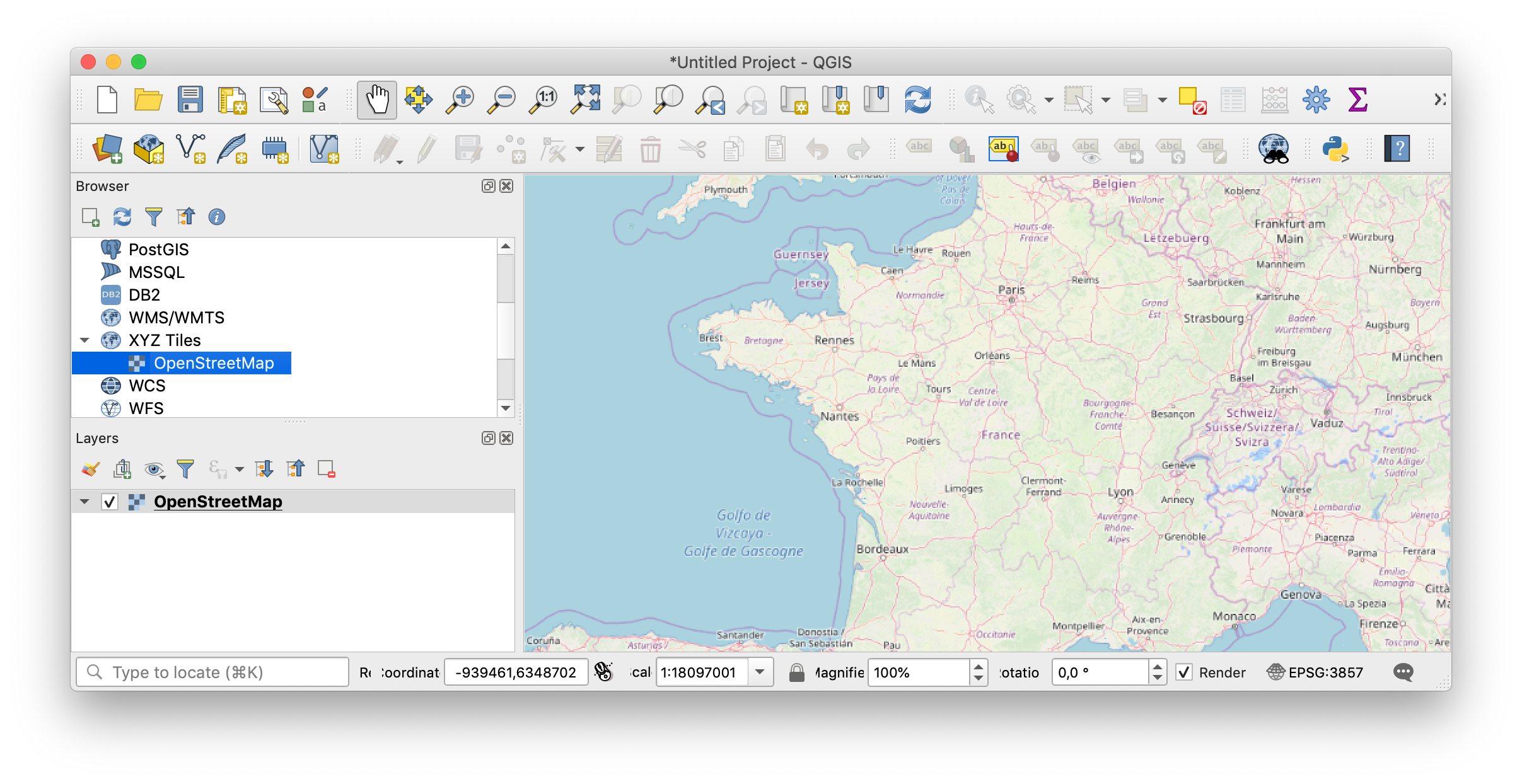Select the Zoom Out magnifier tool
The image size is (1522, 784).
pyautogui.click(x=502, y=100)
